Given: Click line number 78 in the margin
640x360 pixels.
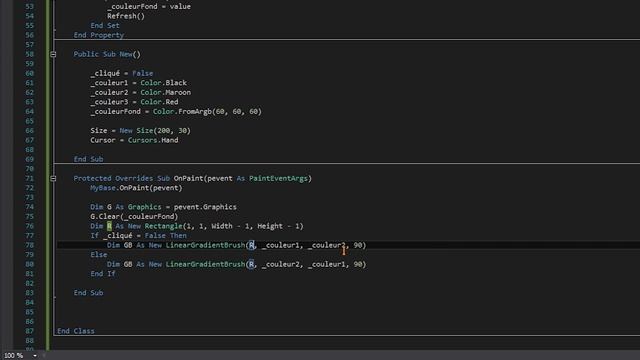Looking at the screenshot, I should pos(29,245).
